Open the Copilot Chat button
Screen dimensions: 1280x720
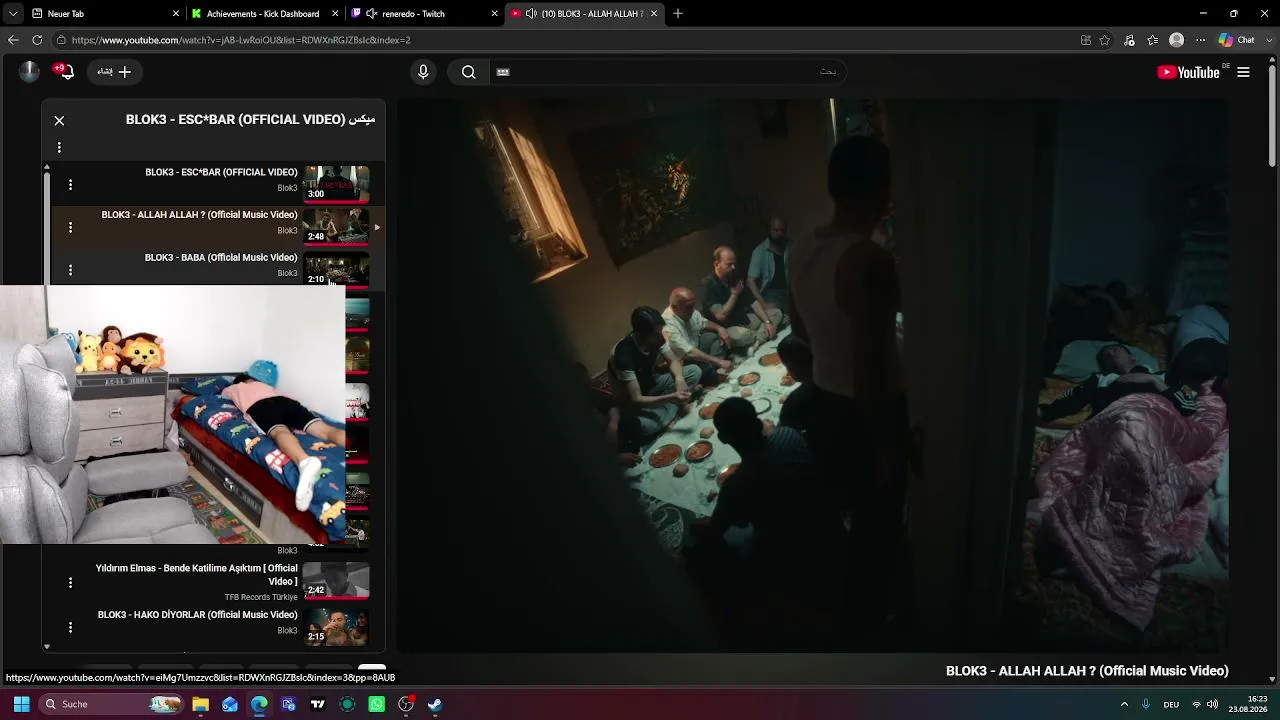coord(1237,40)
